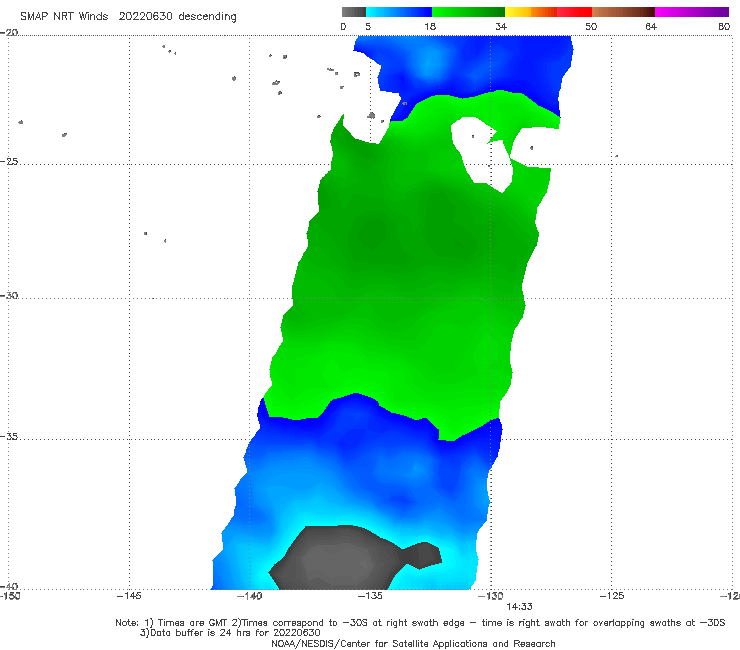Click the colorbar label '34'
Image resolution: width=740 pixels, height=650 pixels.
(x=501, y=27)
